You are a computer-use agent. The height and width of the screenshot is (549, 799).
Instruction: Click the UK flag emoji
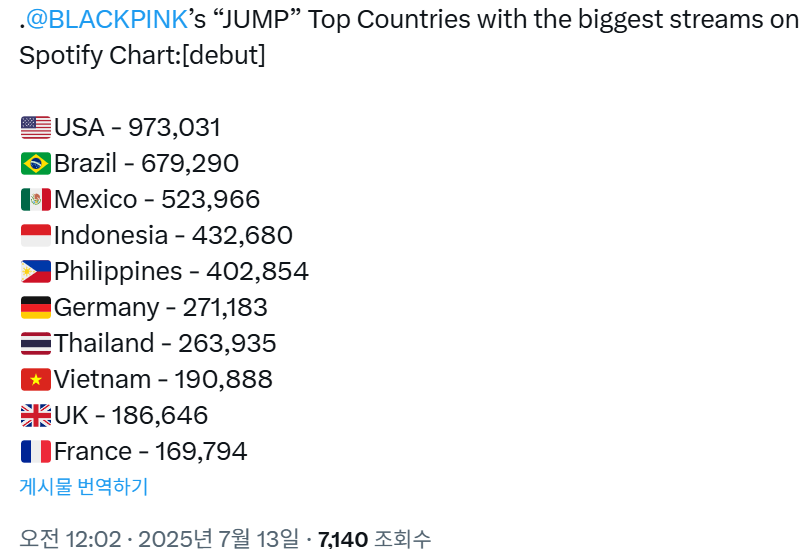pos(36,415)
